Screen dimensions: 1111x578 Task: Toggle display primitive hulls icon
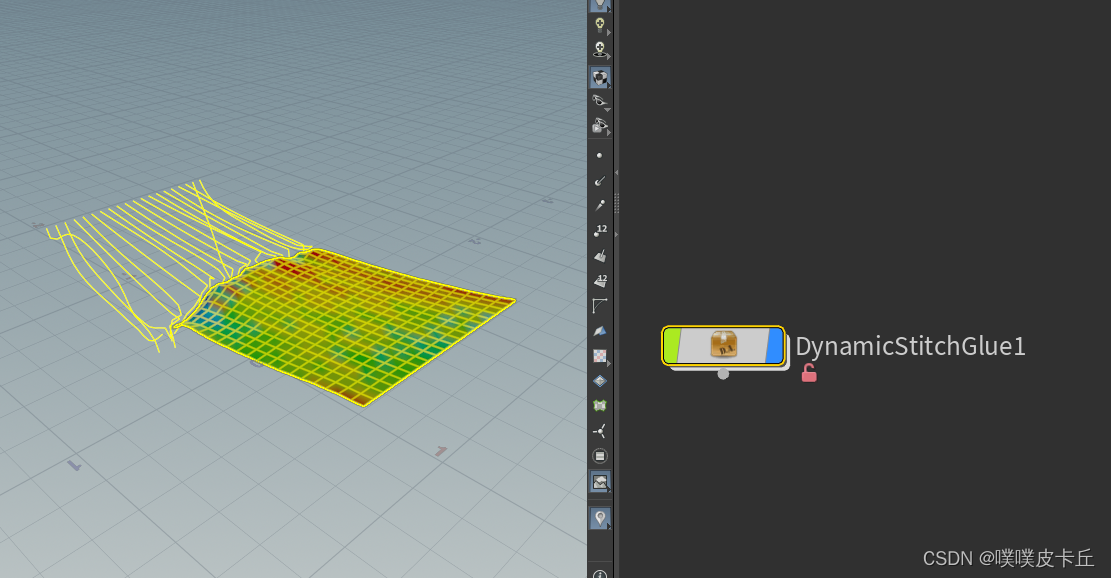pyautogui.click(x=599, y=306)
